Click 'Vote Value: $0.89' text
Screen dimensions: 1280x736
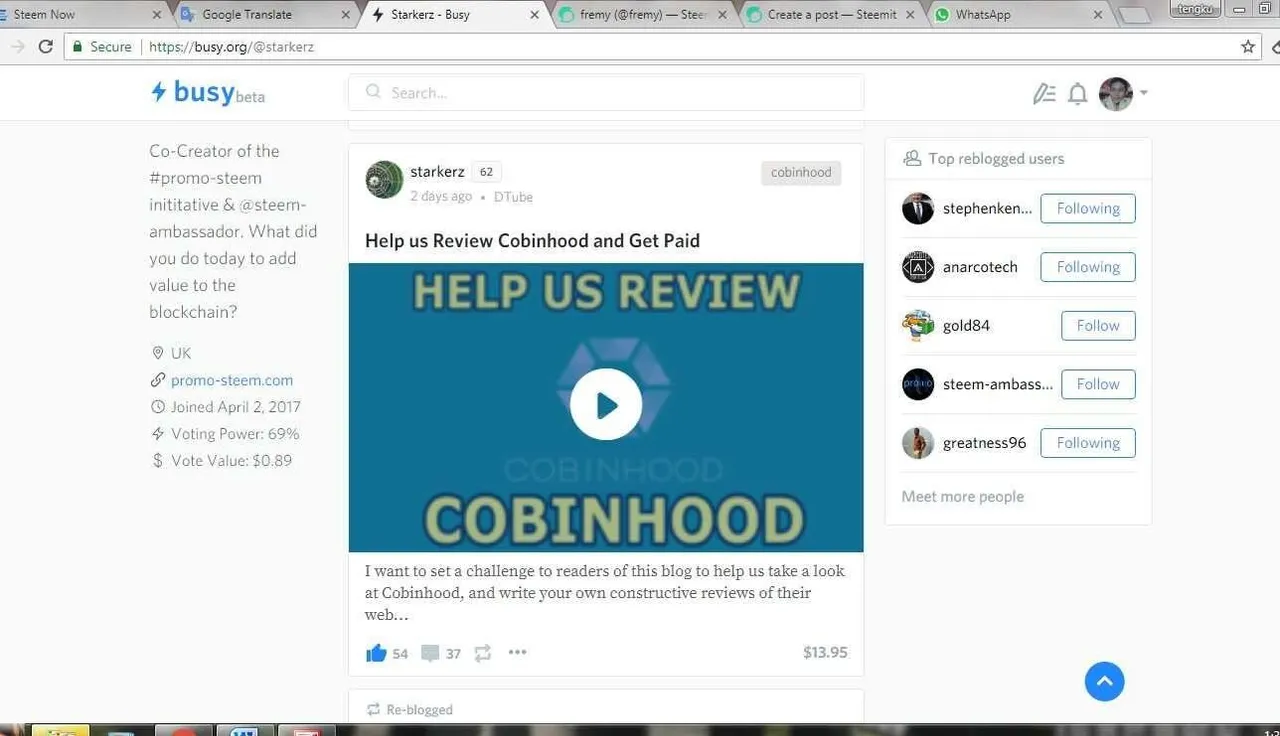[x=231, y=461]
